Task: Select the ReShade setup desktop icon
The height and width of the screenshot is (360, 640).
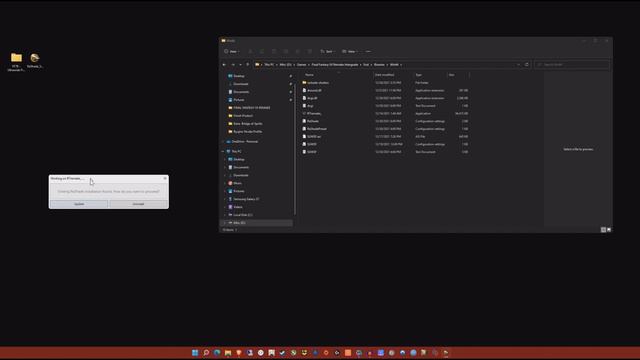Action: coord(35,60)
